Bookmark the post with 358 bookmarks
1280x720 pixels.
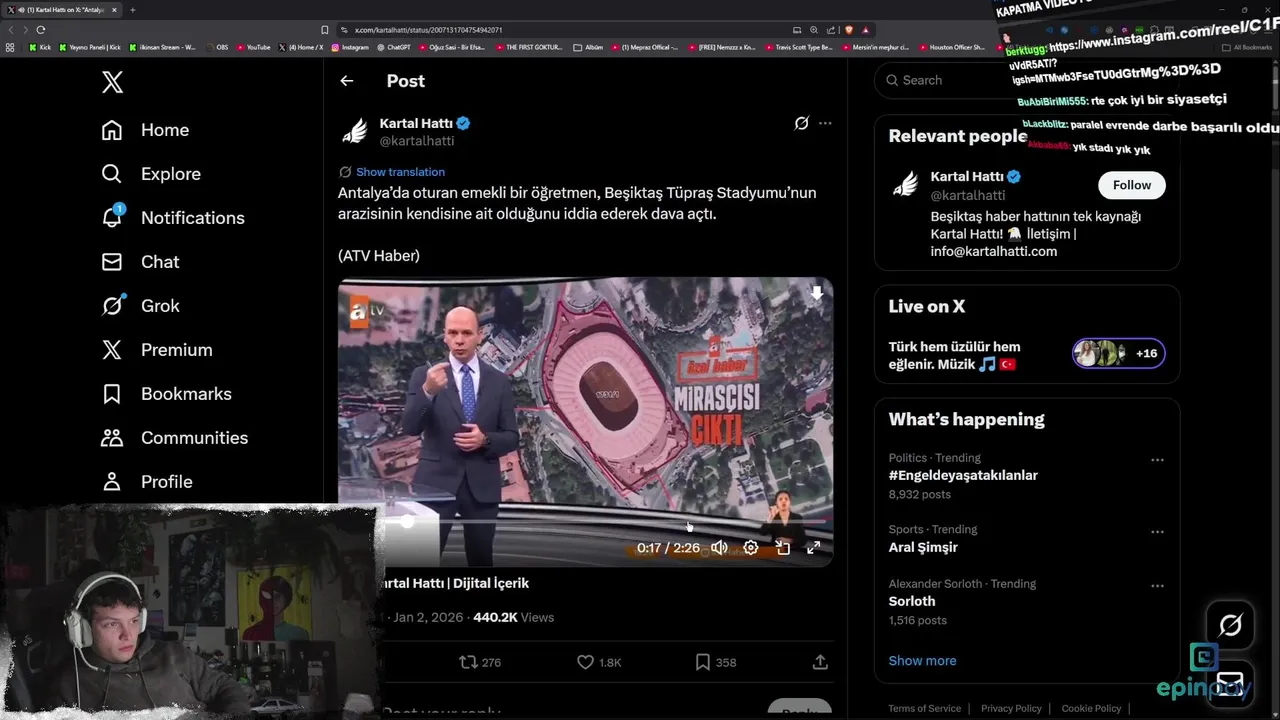(x=716, y=662)
